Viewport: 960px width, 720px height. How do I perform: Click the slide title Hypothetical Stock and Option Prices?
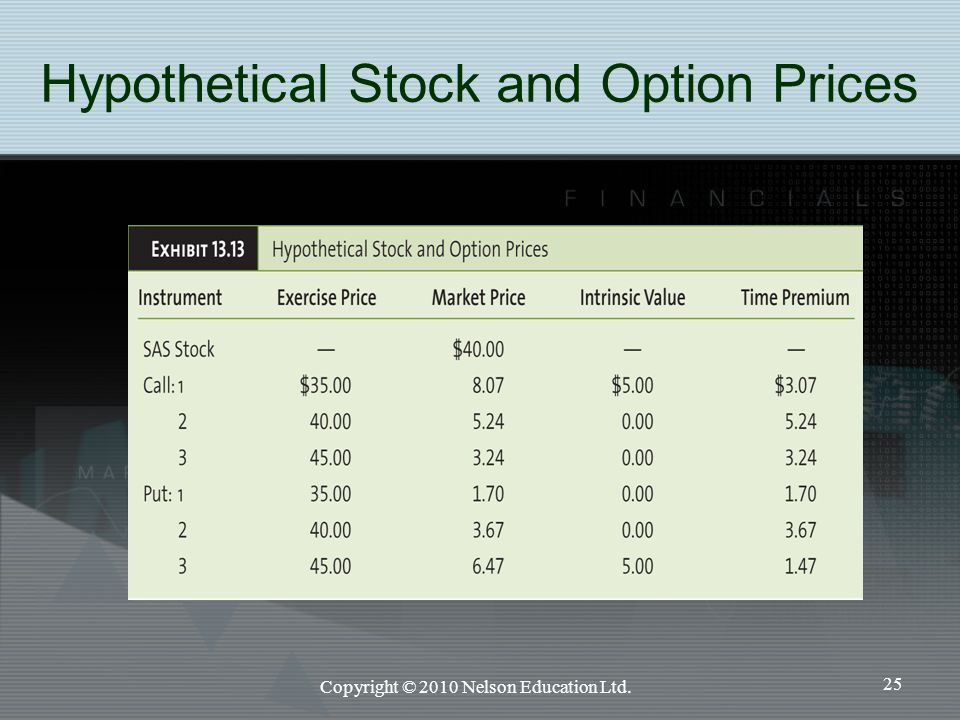479,84
